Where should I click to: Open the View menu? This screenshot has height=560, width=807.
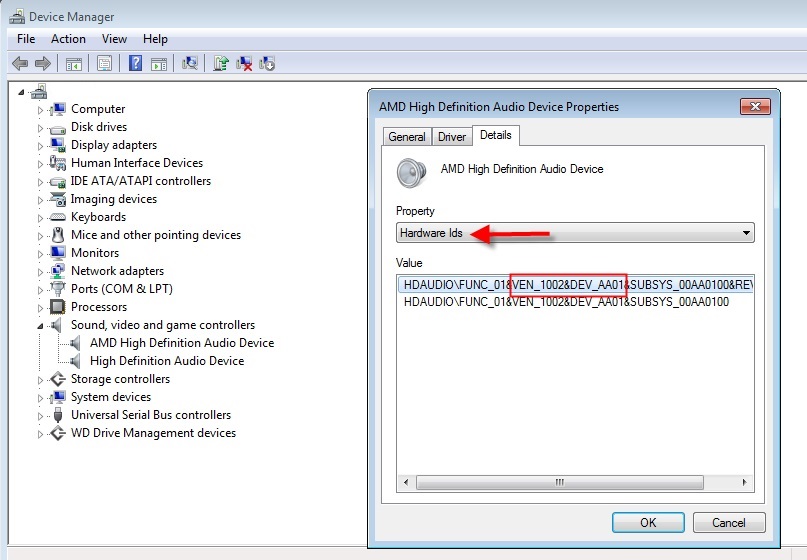click(x=114, y=39)
